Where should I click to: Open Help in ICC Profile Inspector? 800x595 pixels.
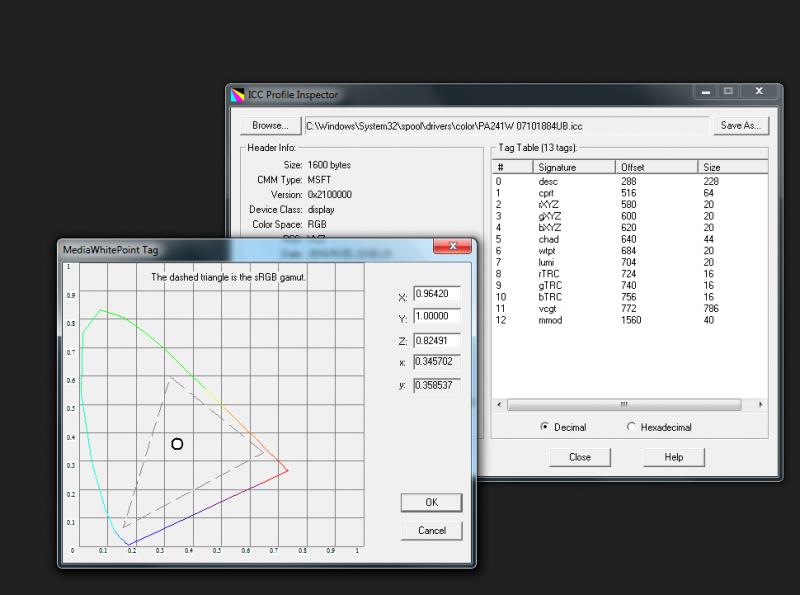tap(673, 457)
